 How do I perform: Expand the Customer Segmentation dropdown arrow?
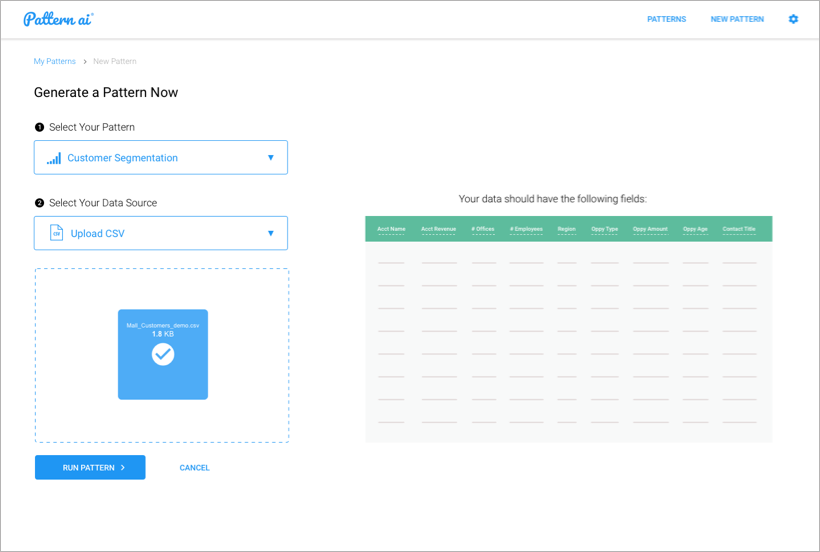270,158
